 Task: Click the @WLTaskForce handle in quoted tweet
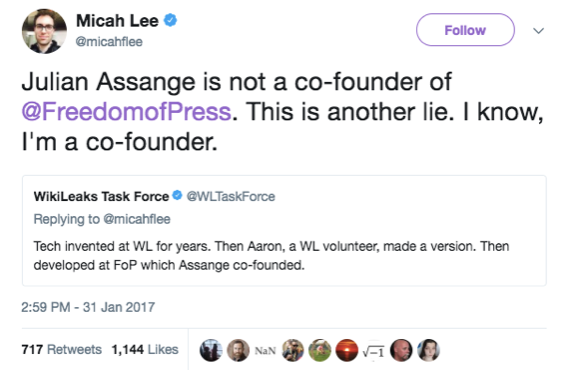click(231, 196)
